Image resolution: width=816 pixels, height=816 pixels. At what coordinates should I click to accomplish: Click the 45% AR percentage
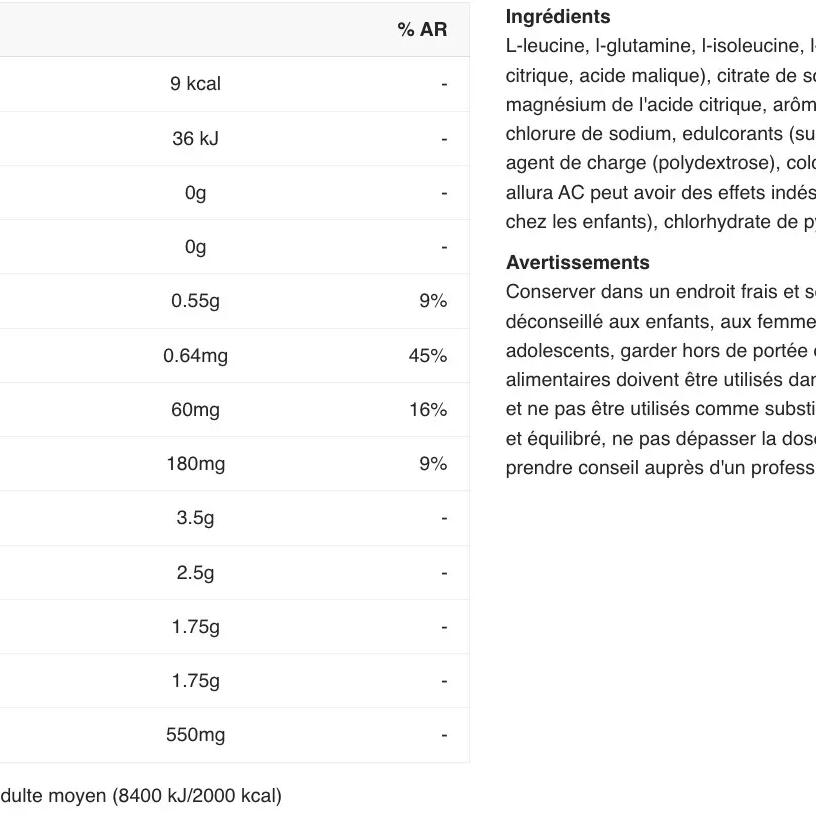pyautogui.click(x=427, y=356)
